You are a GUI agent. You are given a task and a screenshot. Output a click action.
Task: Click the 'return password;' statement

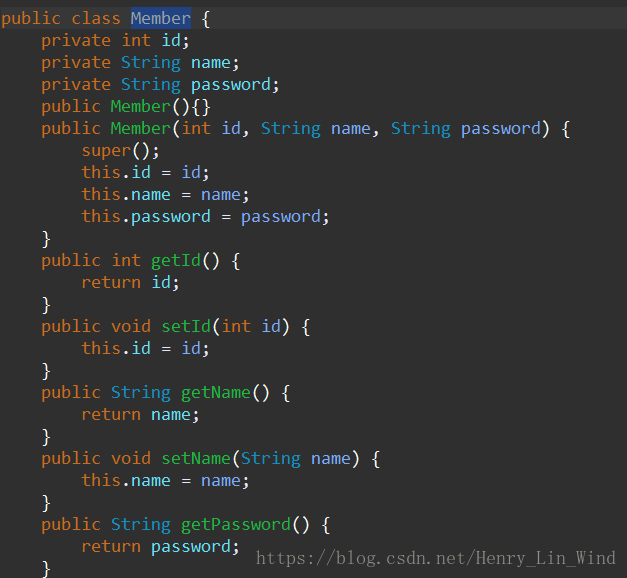[x=160, y=547]
